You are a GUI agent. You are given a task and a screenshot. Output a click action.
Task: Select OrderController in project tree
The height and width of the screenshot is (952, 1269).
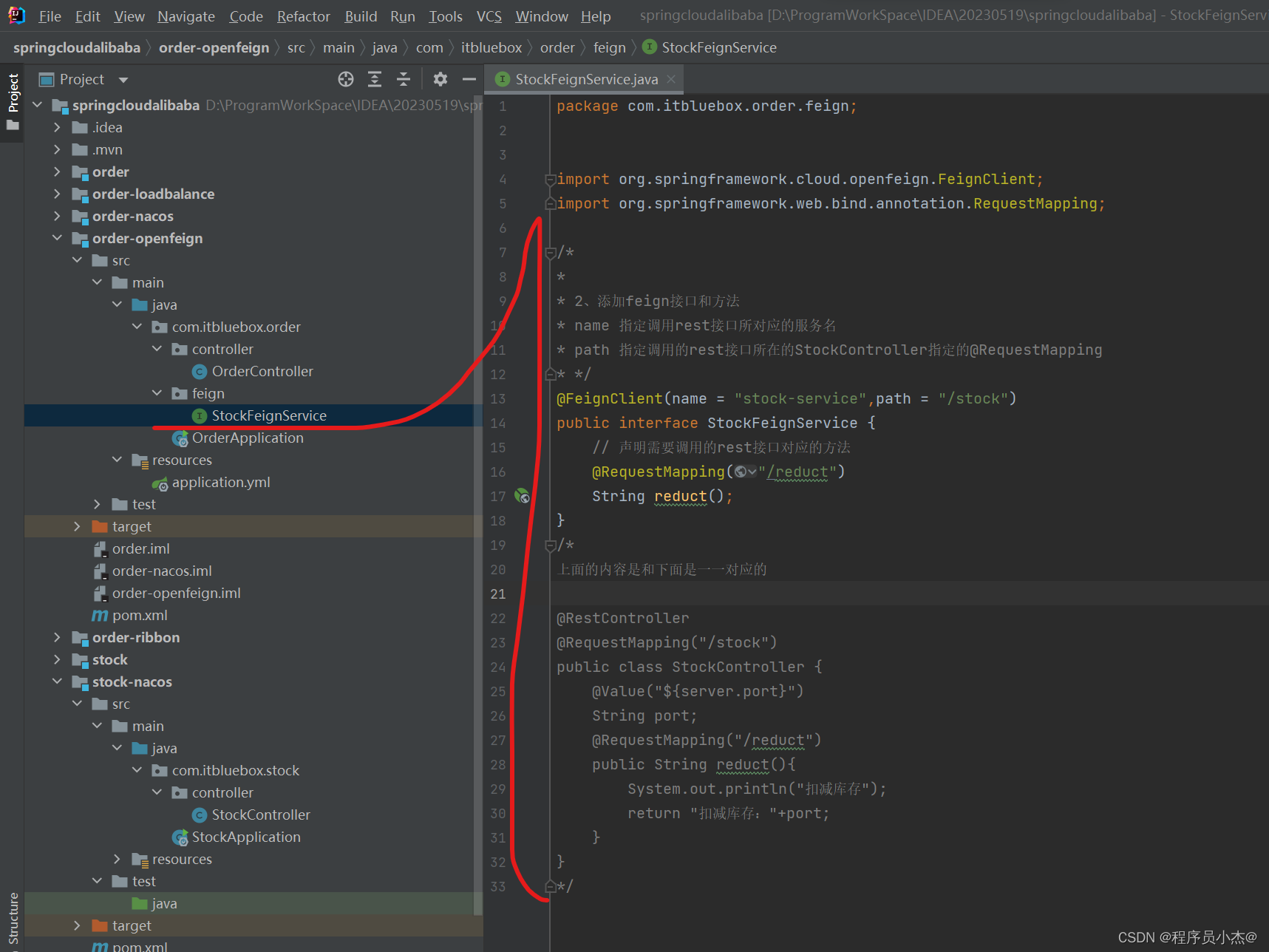point(262,372)
